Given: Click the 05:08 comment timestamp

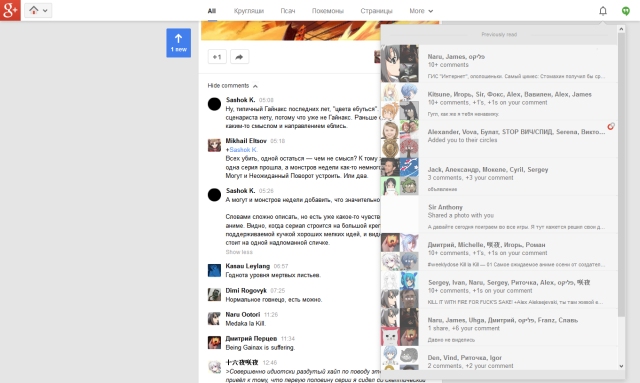Looking at the screenshot, I should tap(266, 100).
